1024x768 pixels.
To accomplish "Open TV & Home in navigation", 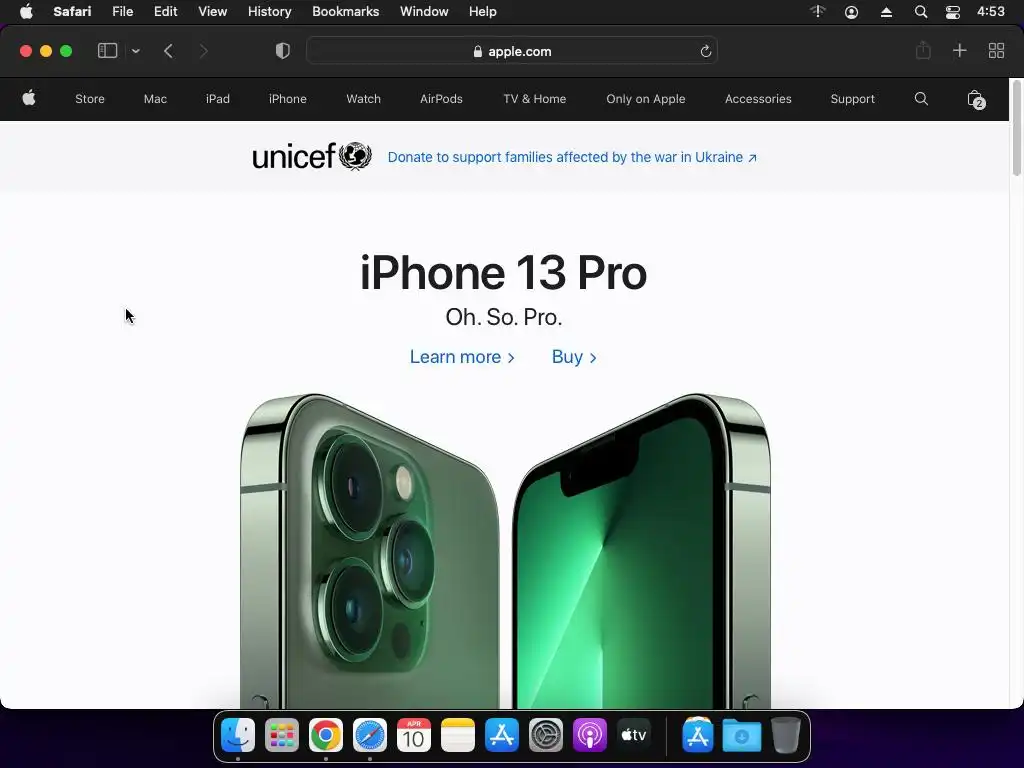I will [534, 99].
